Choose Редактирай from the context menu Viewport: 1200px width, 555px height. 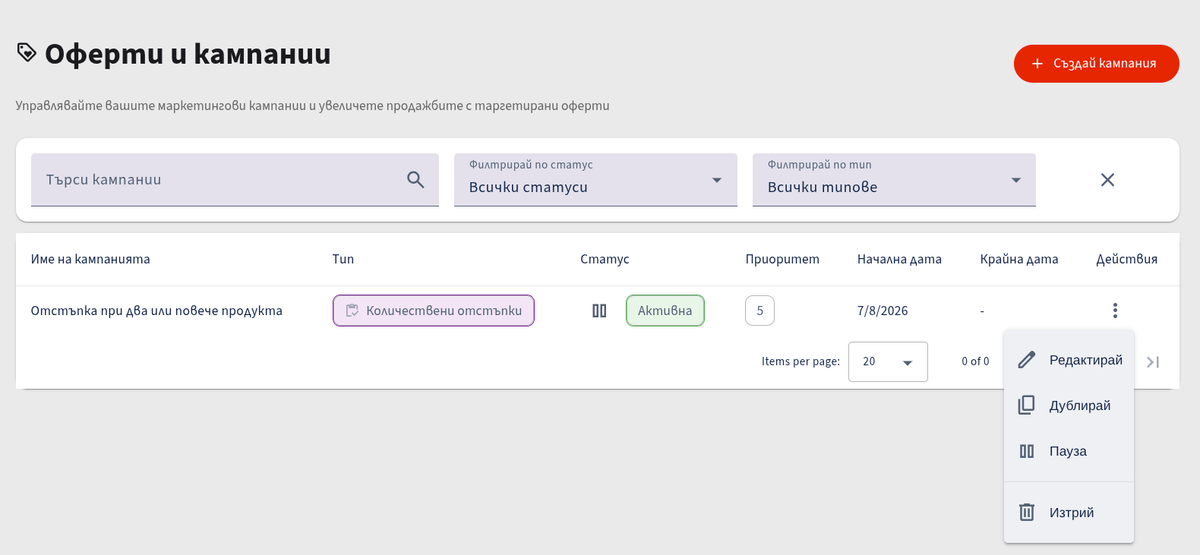tap(1069, 360)
